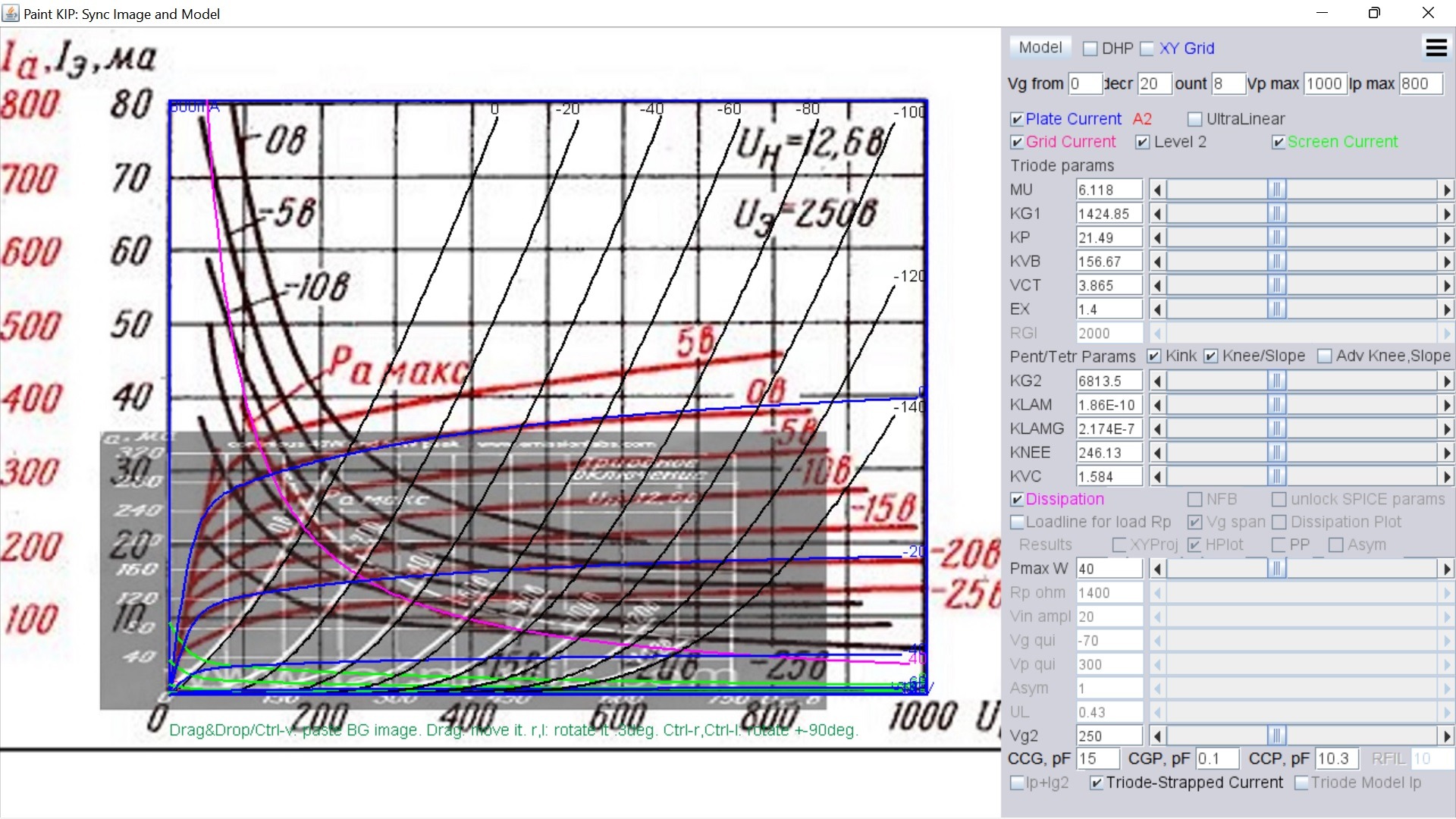Screen dimensions: 1456x819
Task: Click the Vg count input field
Action: [1228, 83]
